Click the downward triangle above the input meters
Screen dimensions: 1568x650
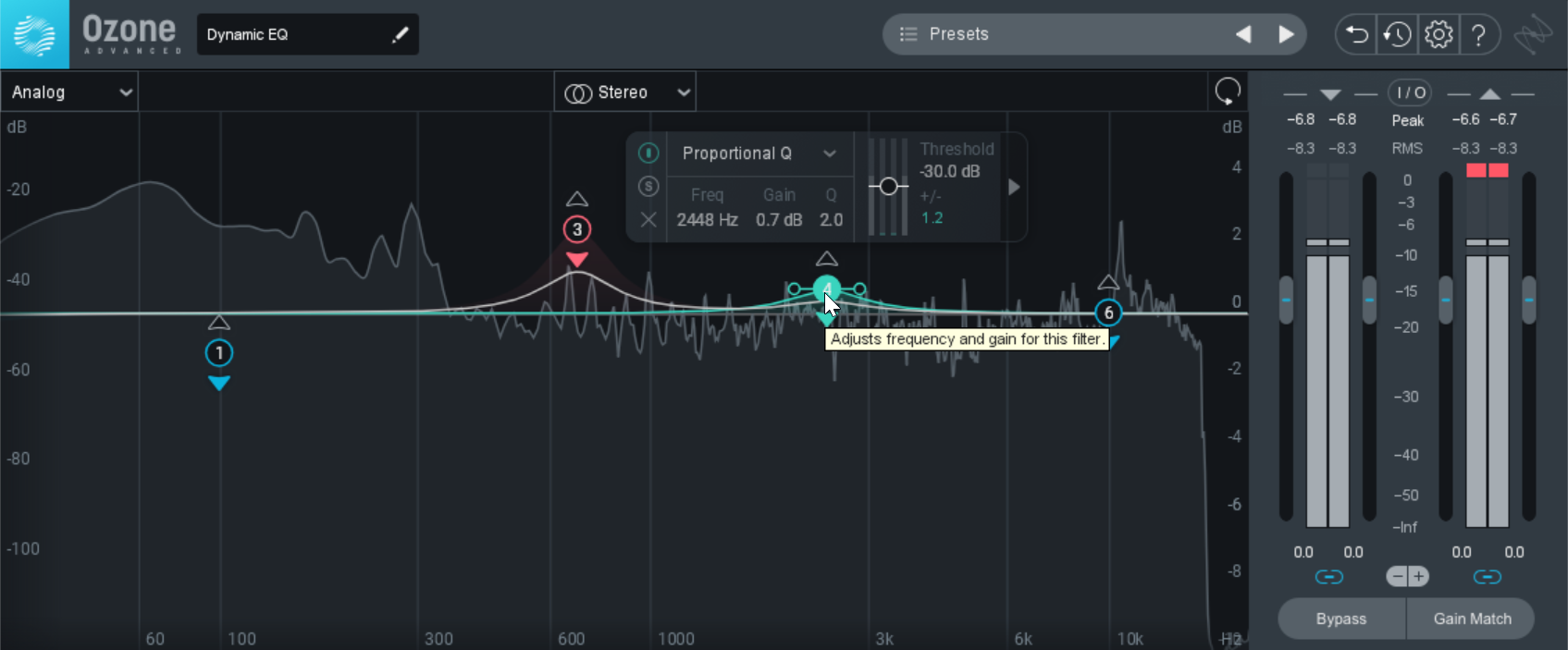tap(1330, 94)
